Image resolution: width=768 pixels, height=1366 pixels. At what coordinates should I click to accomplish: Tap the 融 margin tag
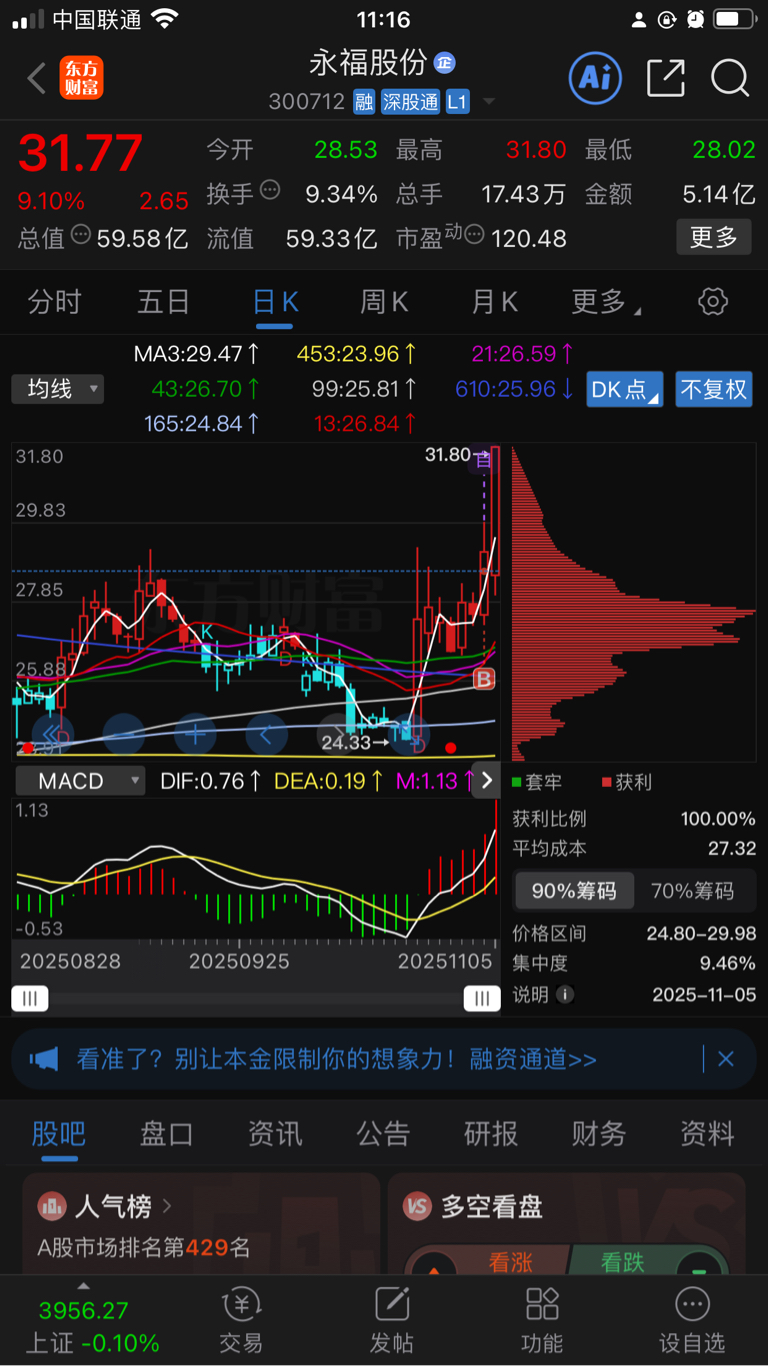click(364, 102)
